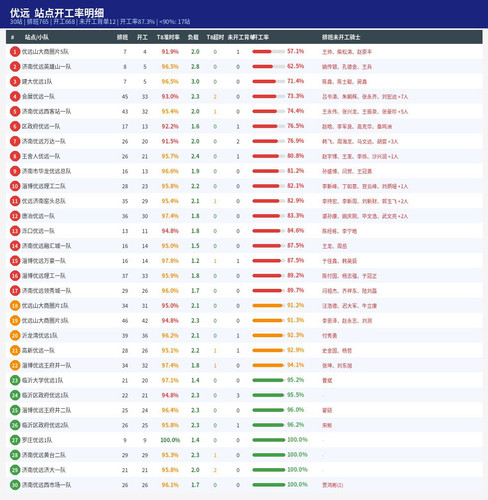488x500 pixels.
Task: Click the green rank 29 badge
Action: point(15,470)
